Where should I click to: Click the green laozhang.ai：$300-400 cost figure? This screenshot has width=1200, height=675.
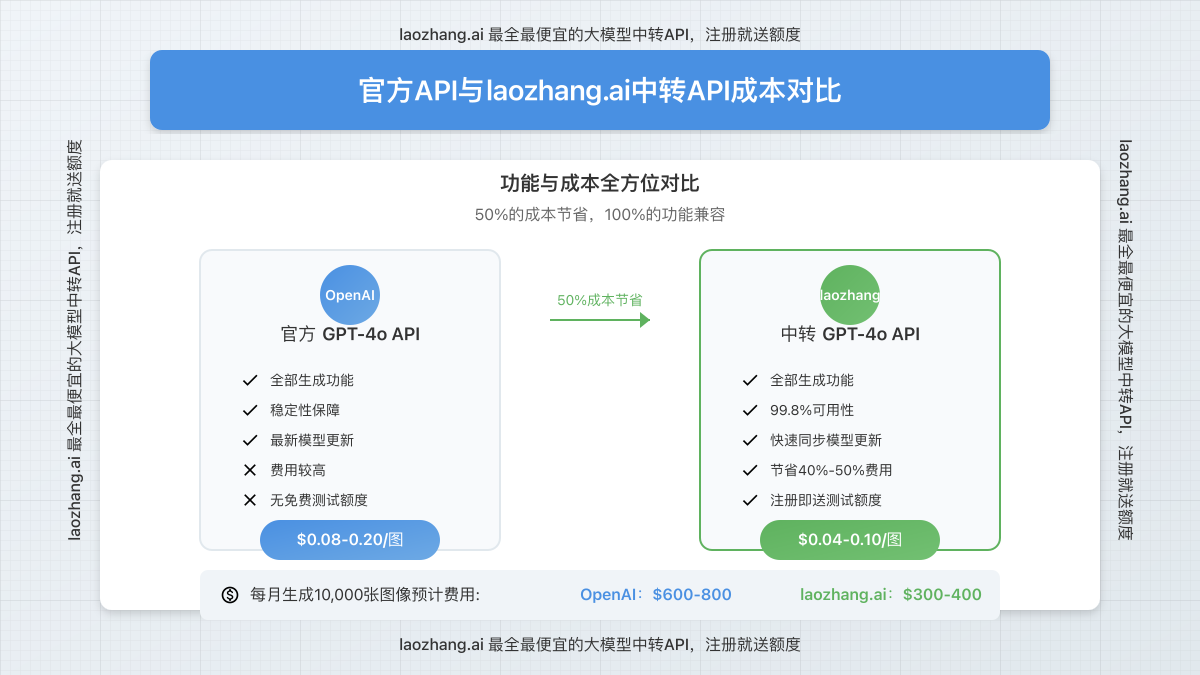(x=891, y=595)
